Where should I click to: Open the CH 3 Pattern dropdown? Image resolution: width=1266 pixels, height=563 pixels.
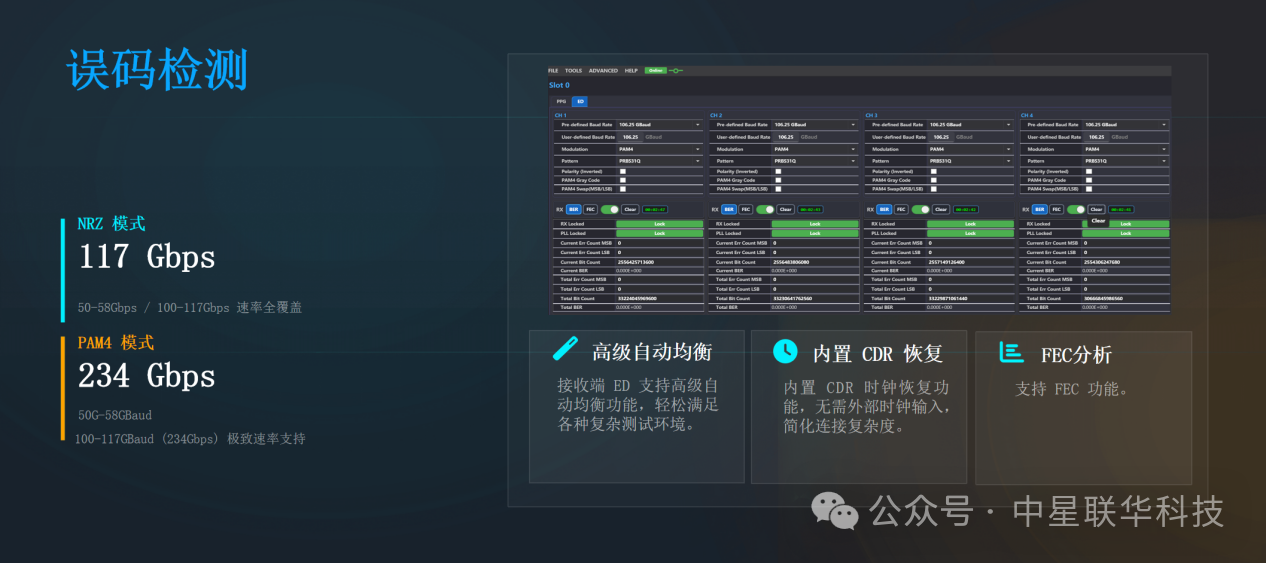(x=1009, y=160)
